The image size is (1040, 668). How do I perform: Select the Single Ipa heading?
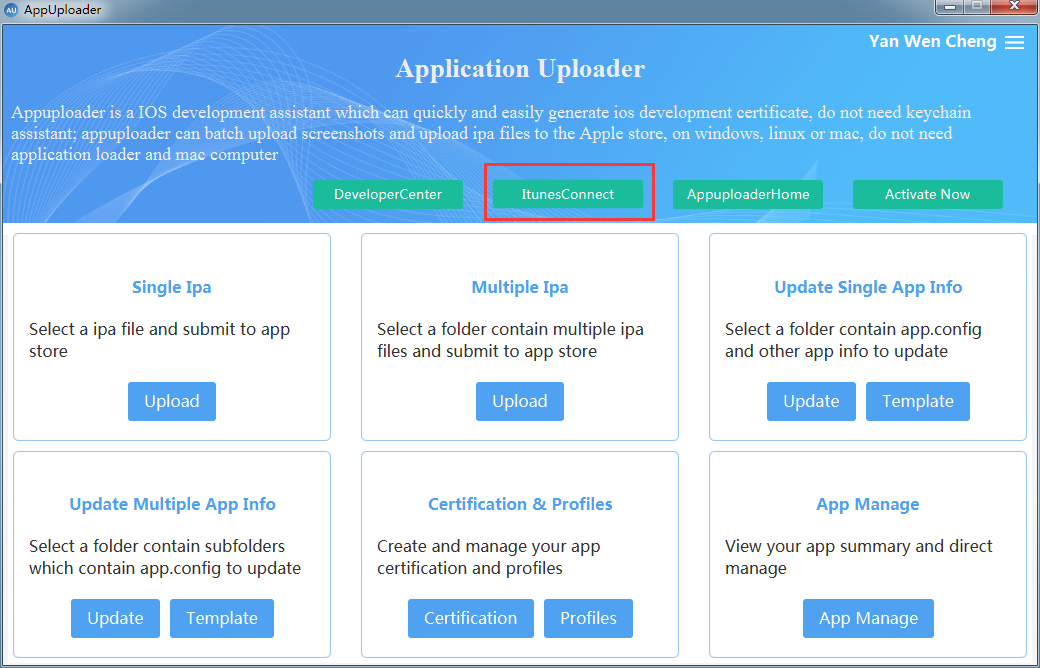172,287
